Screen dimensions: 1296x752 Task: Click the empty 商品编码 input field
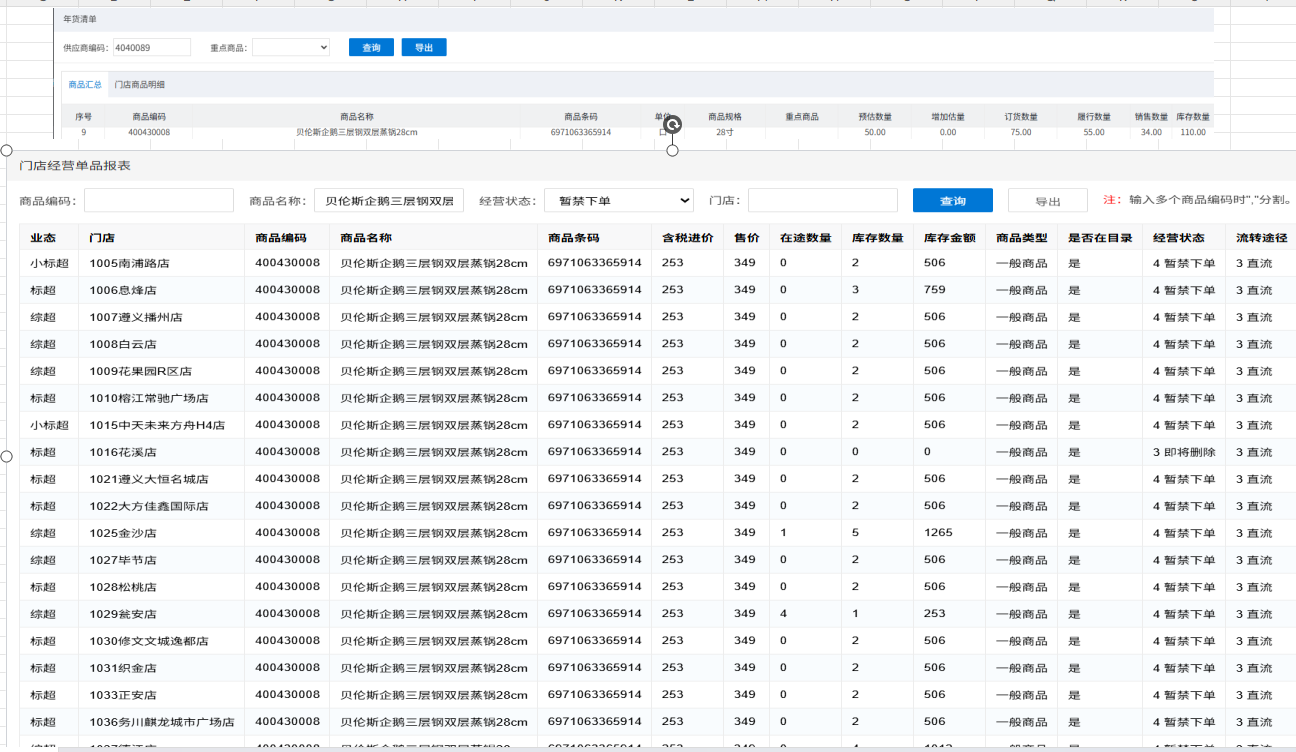[158, 201]
